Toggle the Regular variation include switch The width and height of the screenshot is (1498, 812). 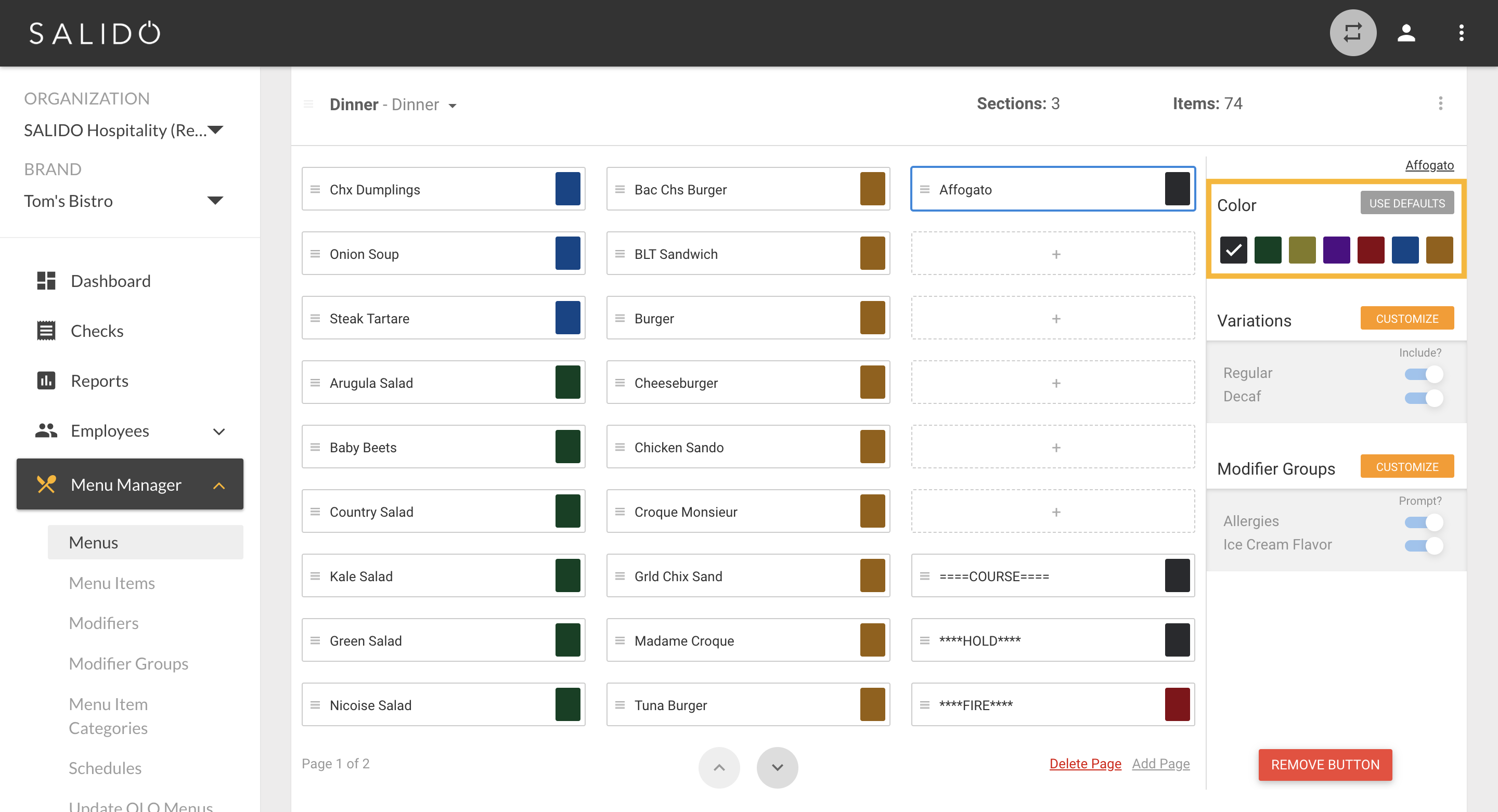(x=1424, y=374)
